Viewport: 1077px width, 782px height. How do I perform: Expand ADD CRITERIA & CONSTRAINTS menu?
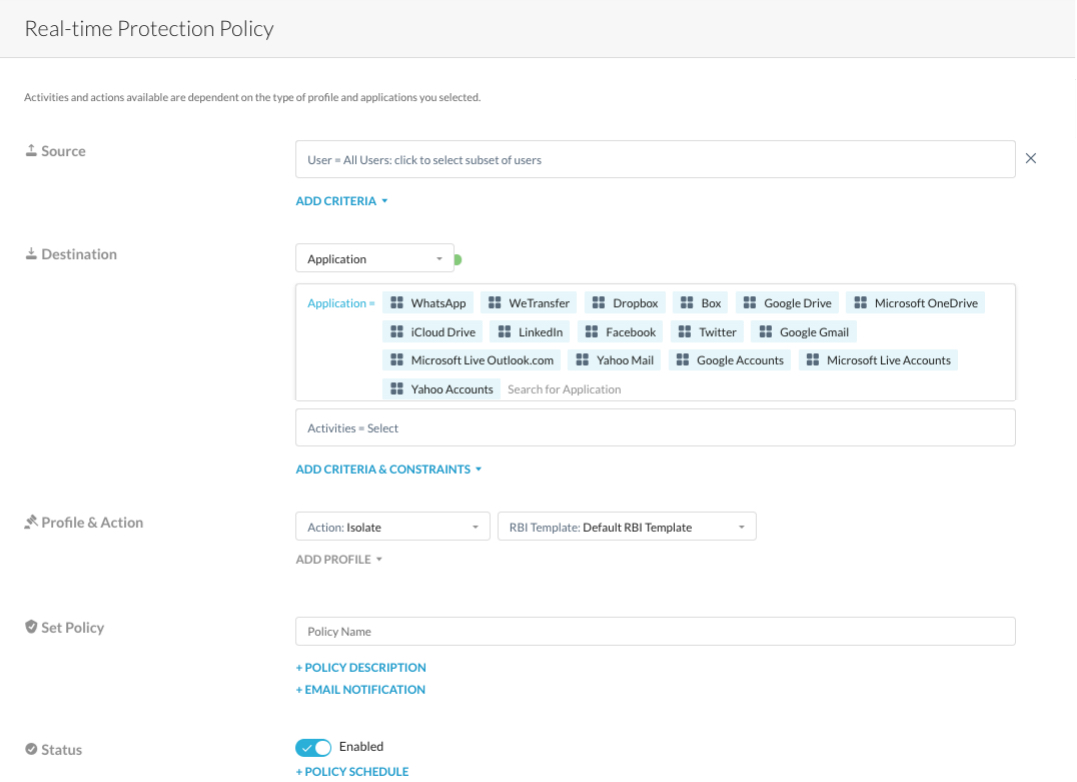pos(389,470)
